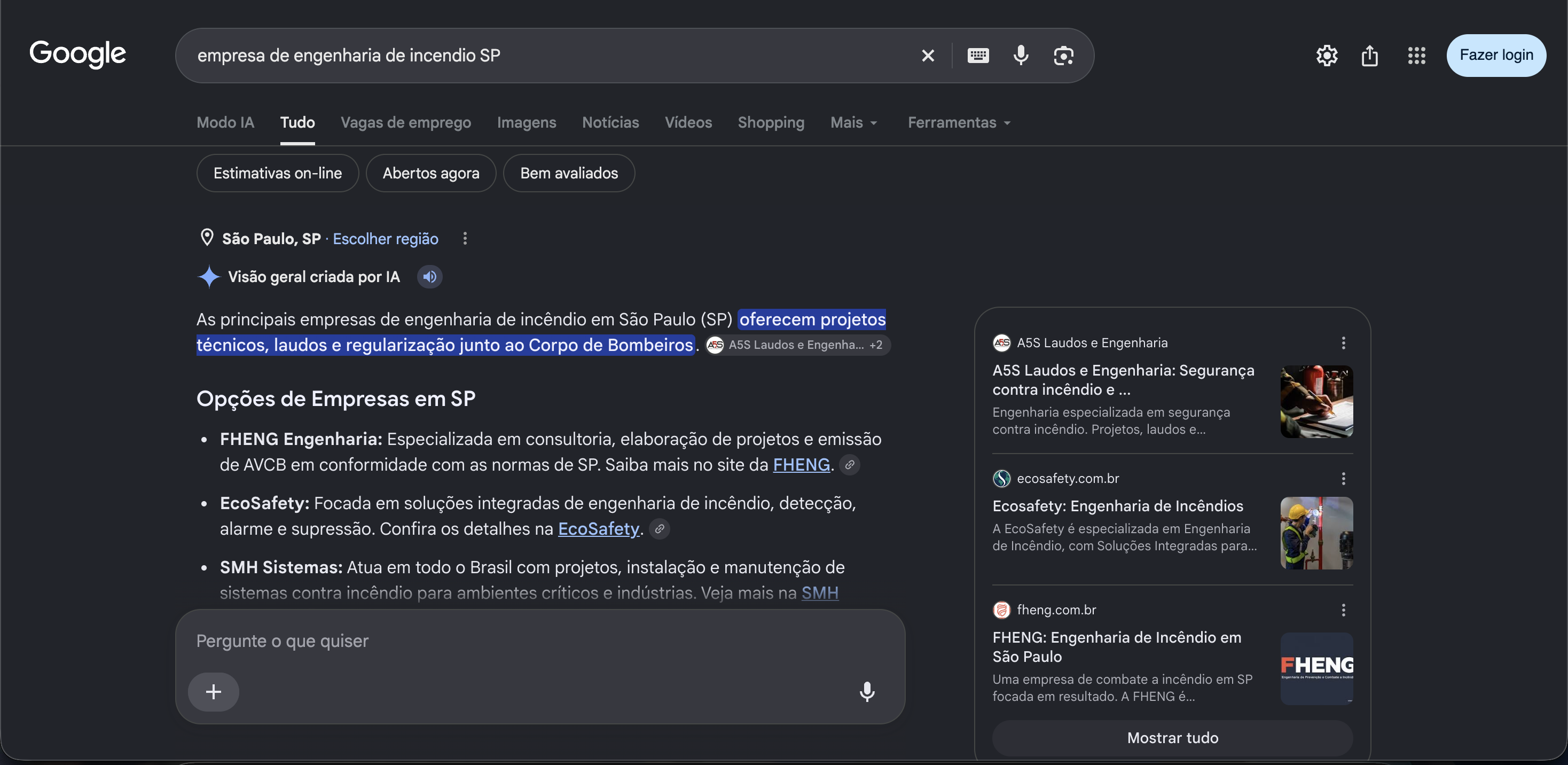This screenshot has width=1568, height=765.
Task: Switch to the Modo IA tab
Action: tap(225, 122)
